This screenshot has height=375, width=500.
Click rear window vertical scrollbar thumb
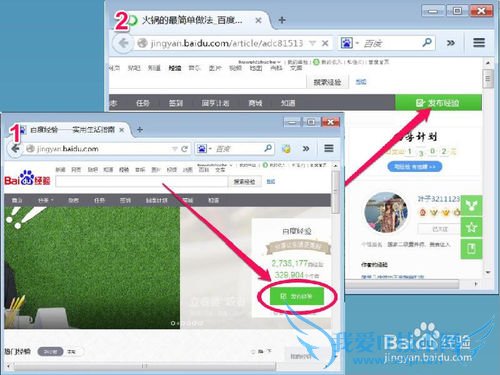point(487,79)
